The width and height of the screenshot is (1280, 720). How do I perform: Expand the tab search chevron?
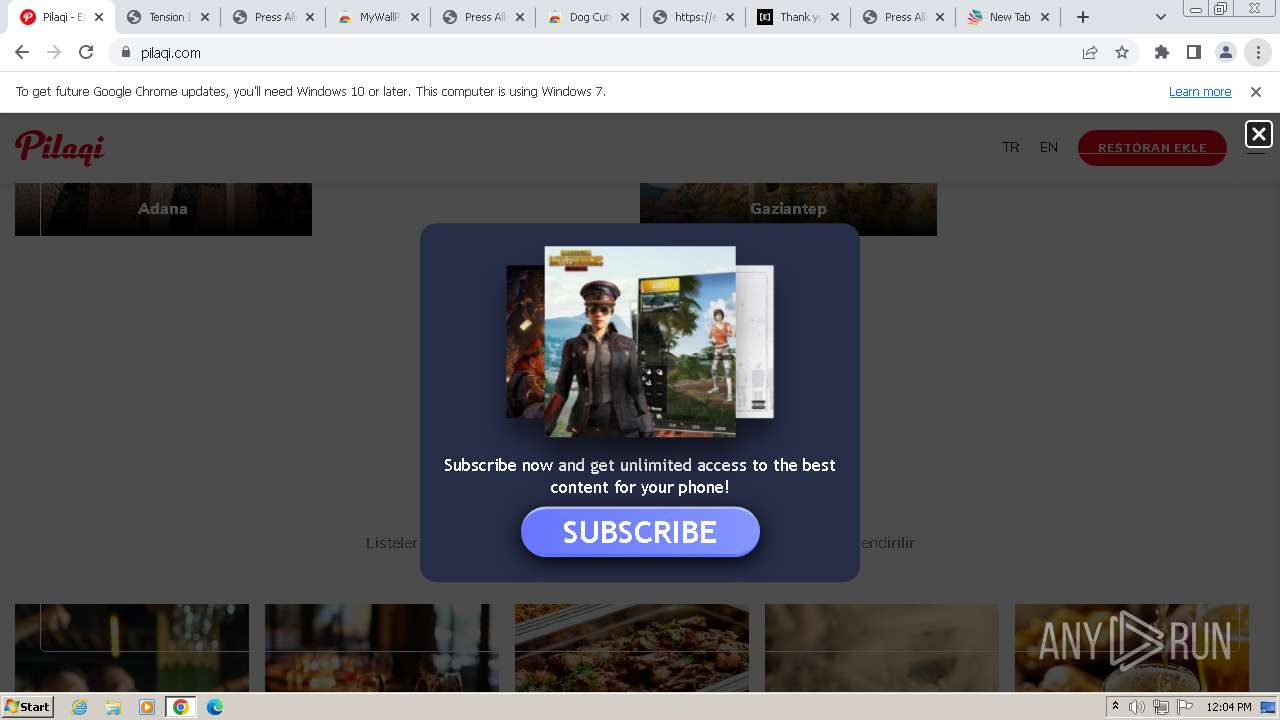tap(1161, 17)
